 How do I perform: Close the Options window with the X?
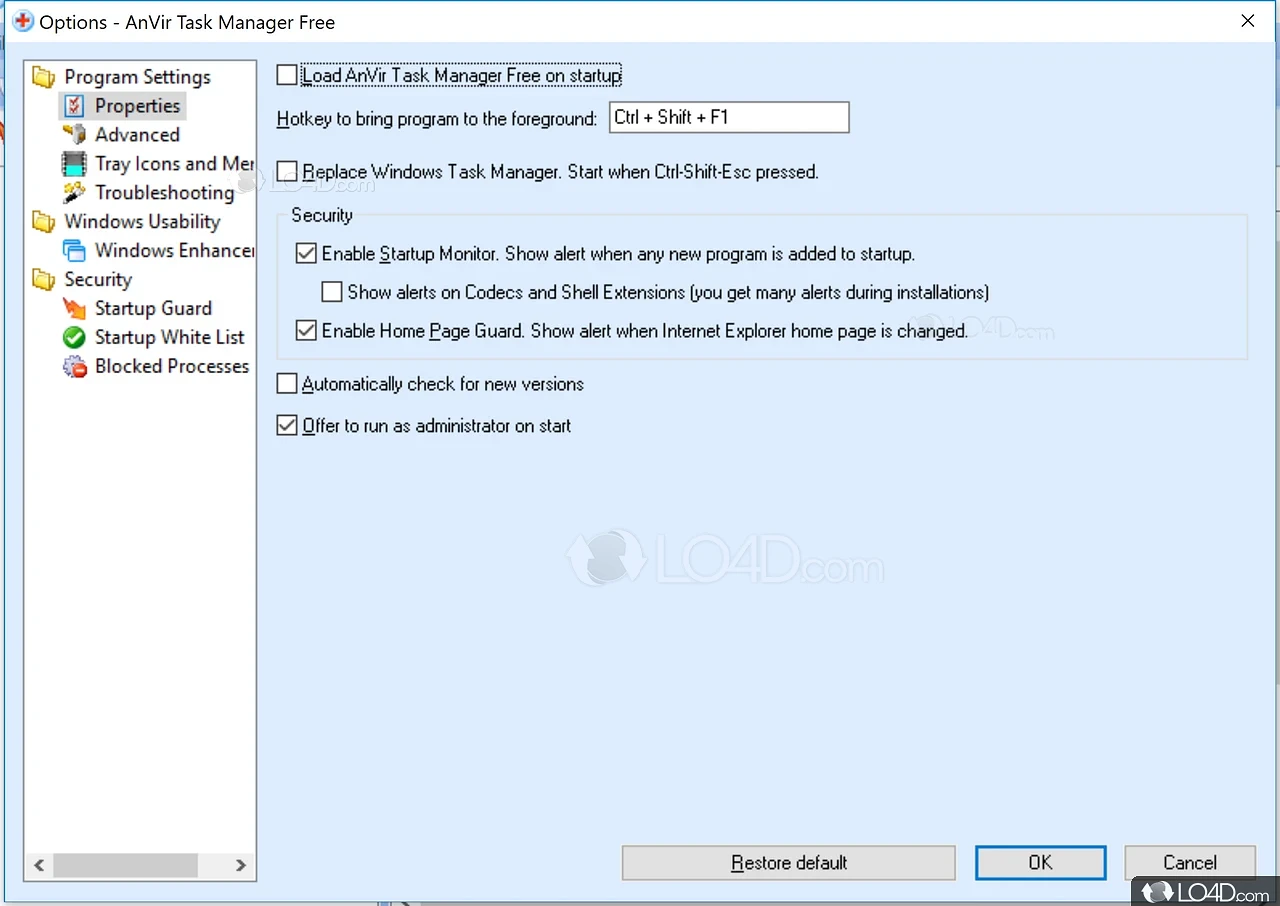(1247, 21)
